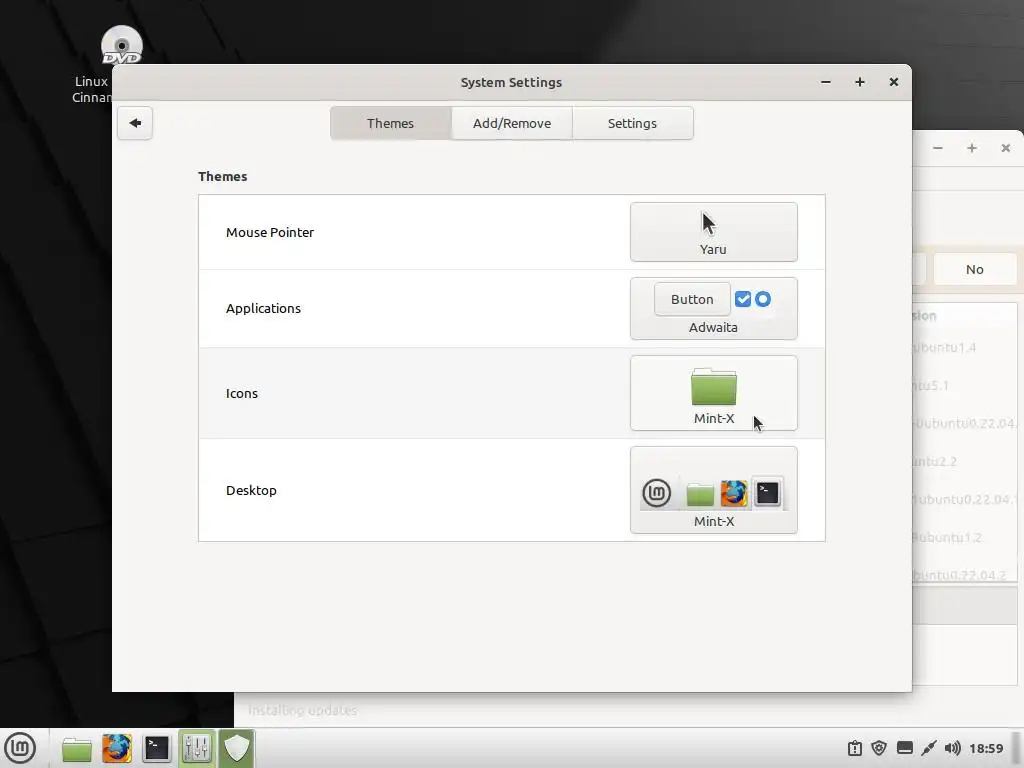Open the on-screen keyboard tray icon

pyautogui.click(x=904, y=748)
